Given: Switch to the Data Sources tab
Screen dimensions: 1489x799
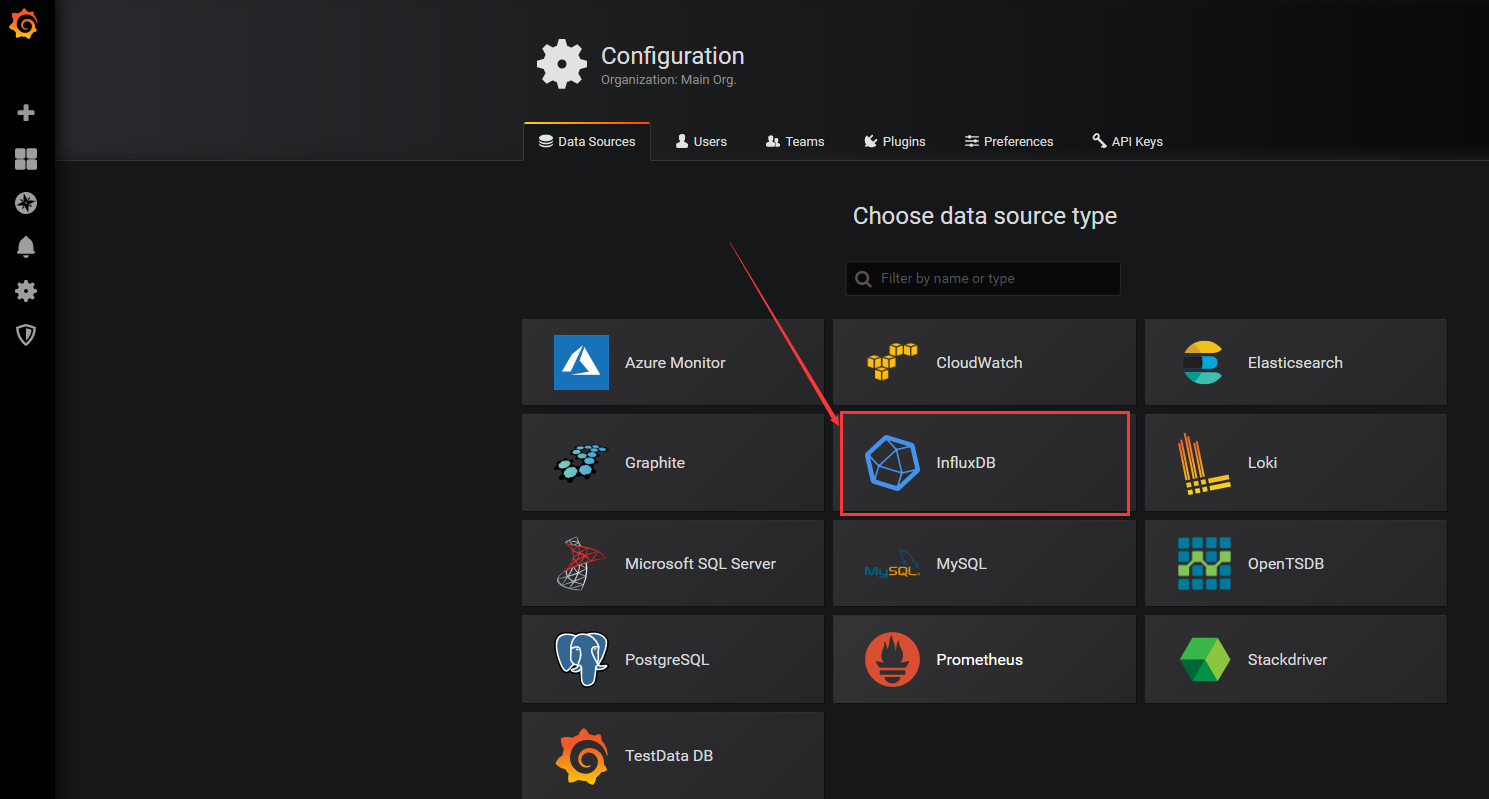Looking at the screenshot, I should [587, 142].
